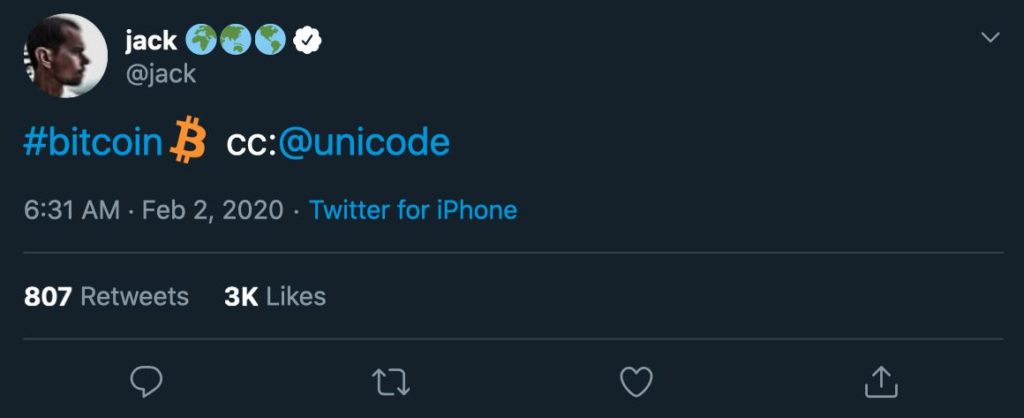This screenshot has height=418, width=1024.
Task: Click the orange Bitcoin symbol emoji
Action: click(187, 141)
